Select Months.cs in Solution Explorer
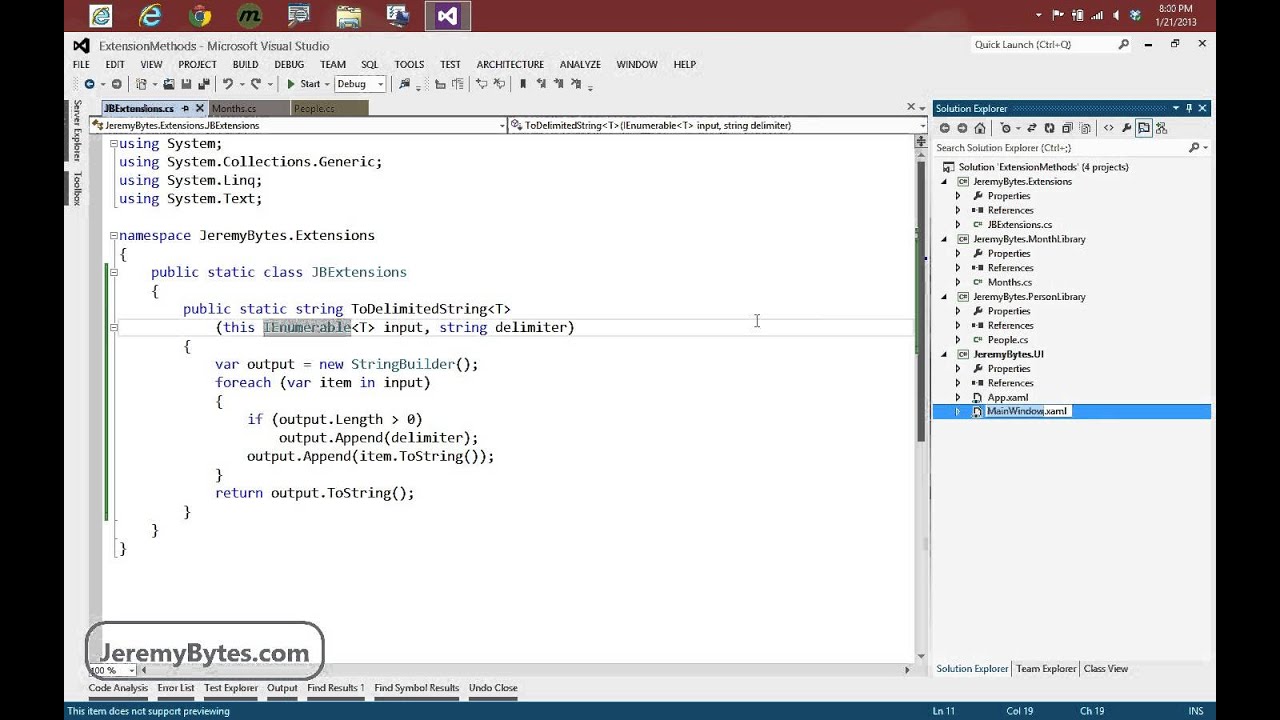Viewport: 1280px width, 720px height. coord(1009,282)
